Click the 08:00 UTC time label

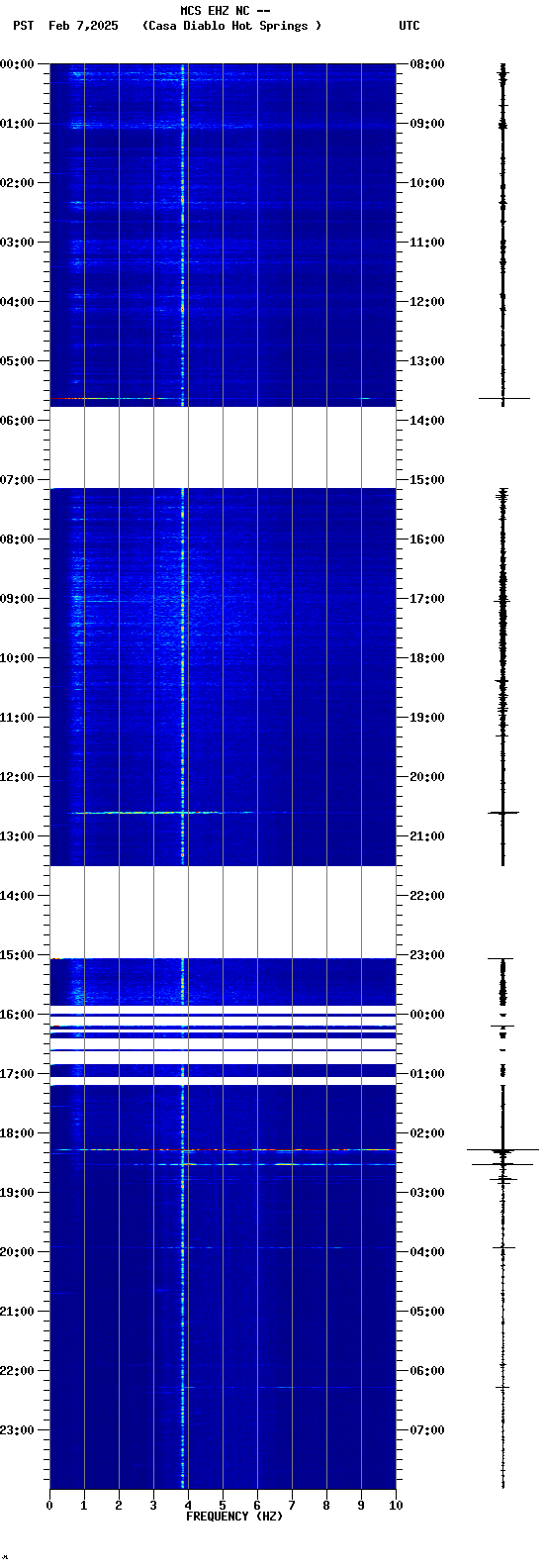click(427, 64)
